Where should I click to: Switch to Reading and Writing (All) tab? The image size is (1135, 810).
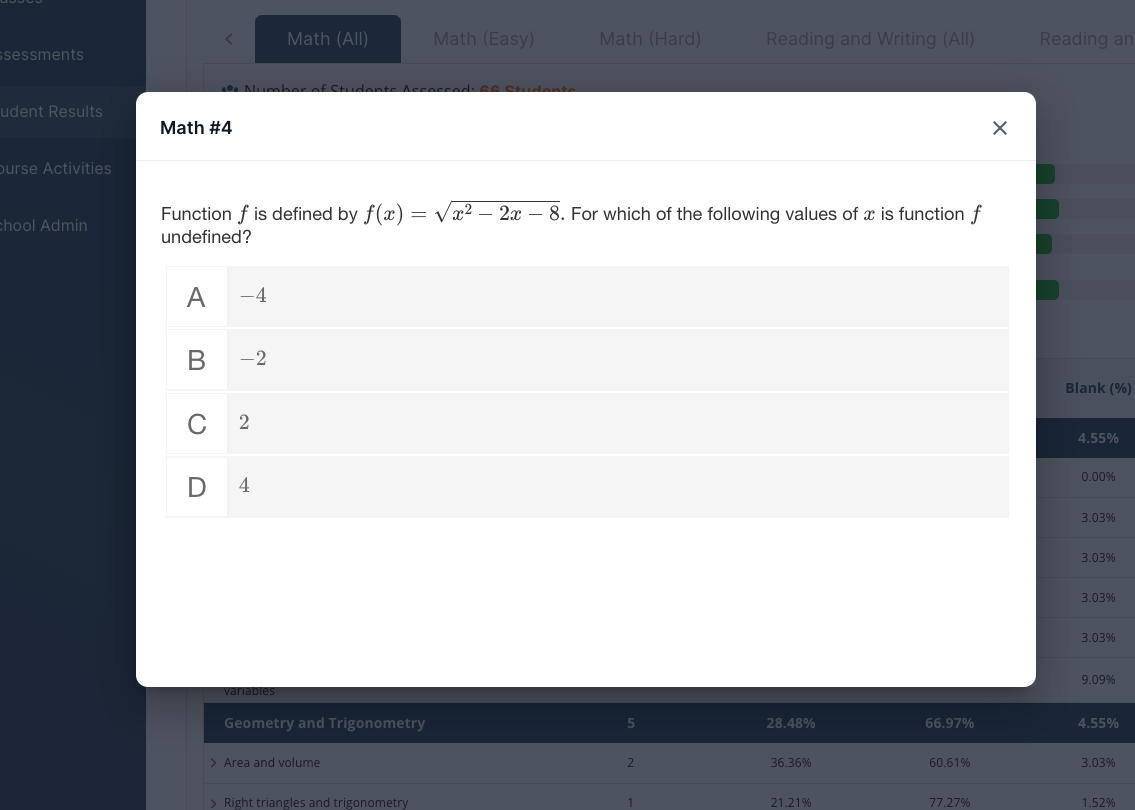click(870, 39)
